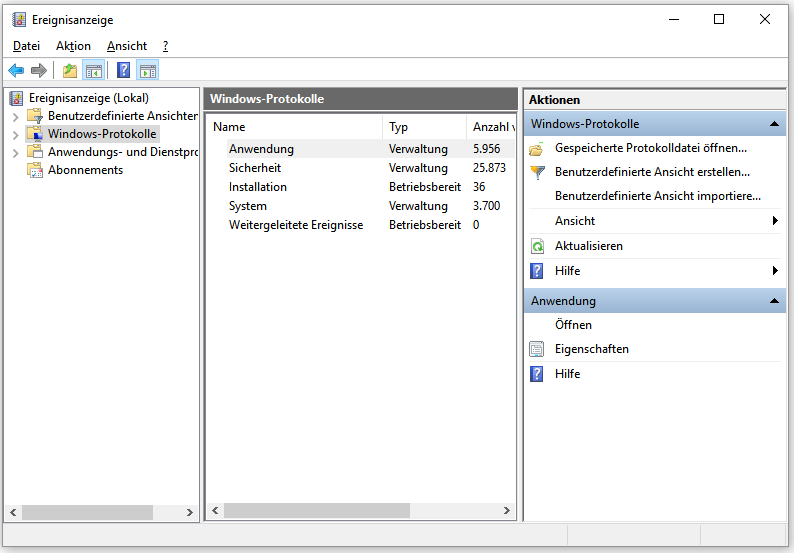Open the Ansicht menu in menu bar
The height and width of the screenshot is (553, 794).
point(127,46)
